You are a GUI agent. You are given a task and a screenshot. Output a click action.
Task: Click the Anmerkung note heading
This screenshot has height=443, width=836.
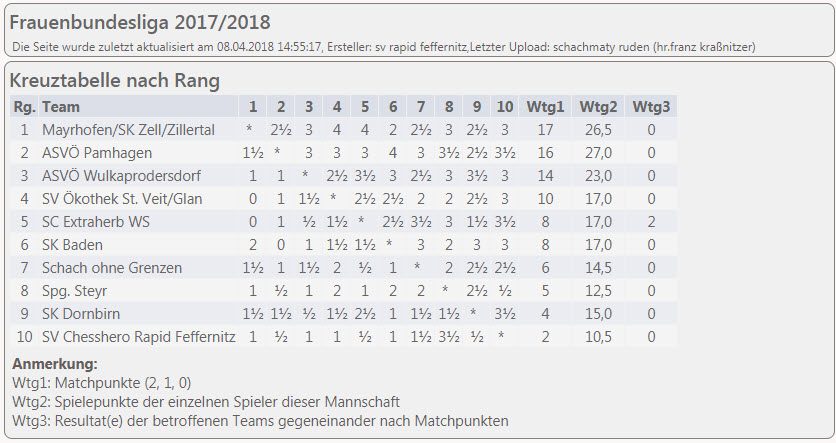pos(54,364)
